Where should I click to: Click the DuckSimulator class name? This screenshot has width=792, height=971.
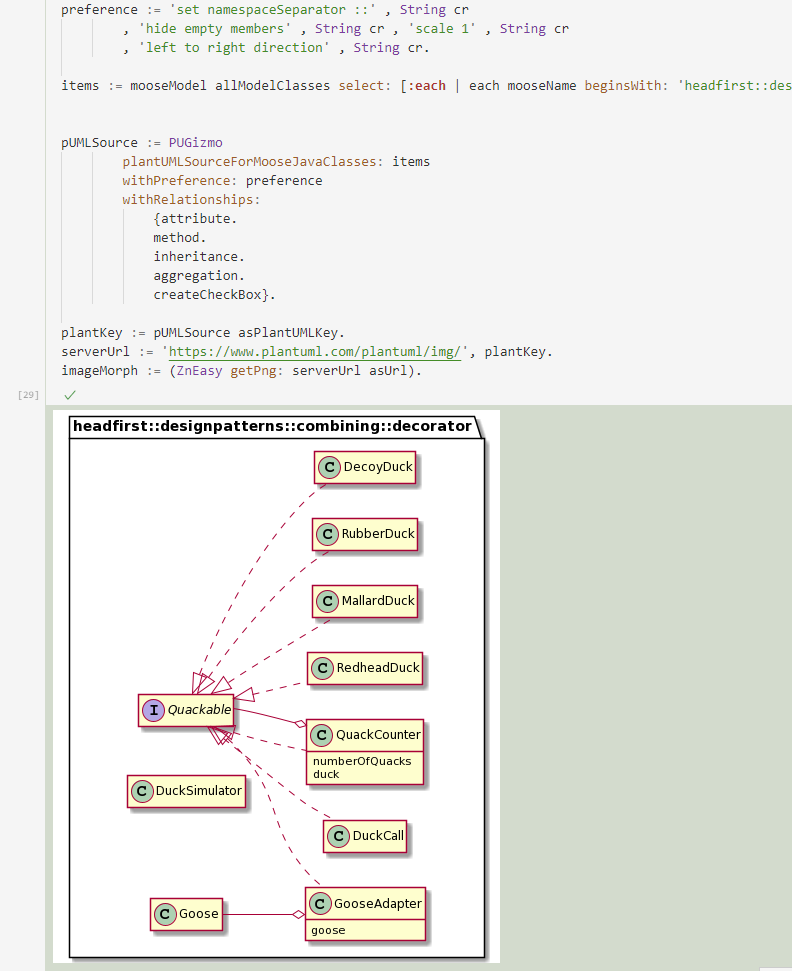[x=199, y=791]
